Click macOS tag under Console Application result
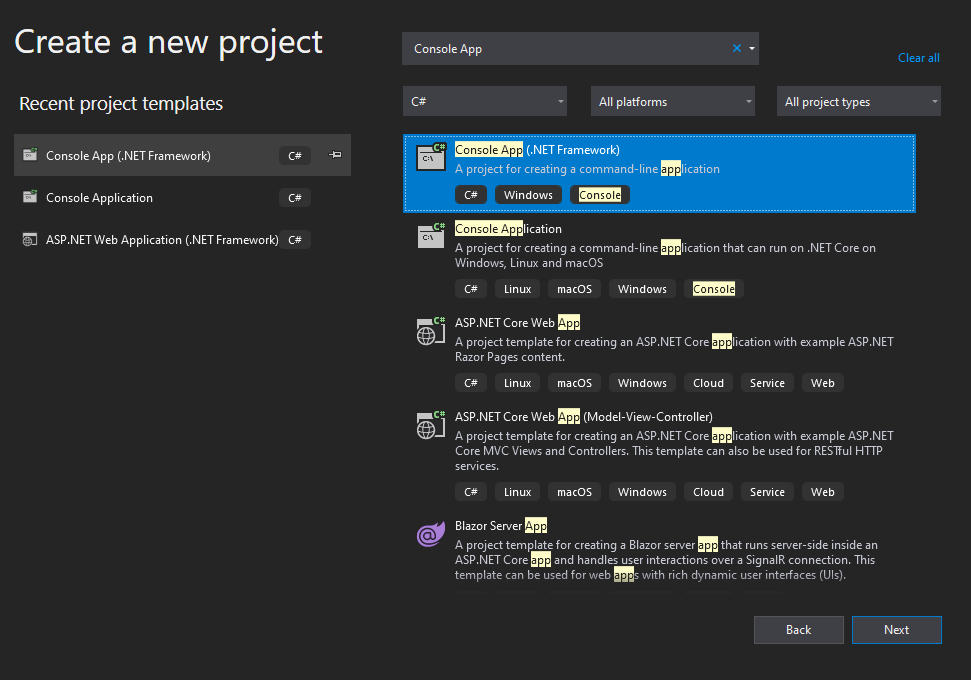This screenshot has width=971, height=680. tap(574, 289)
